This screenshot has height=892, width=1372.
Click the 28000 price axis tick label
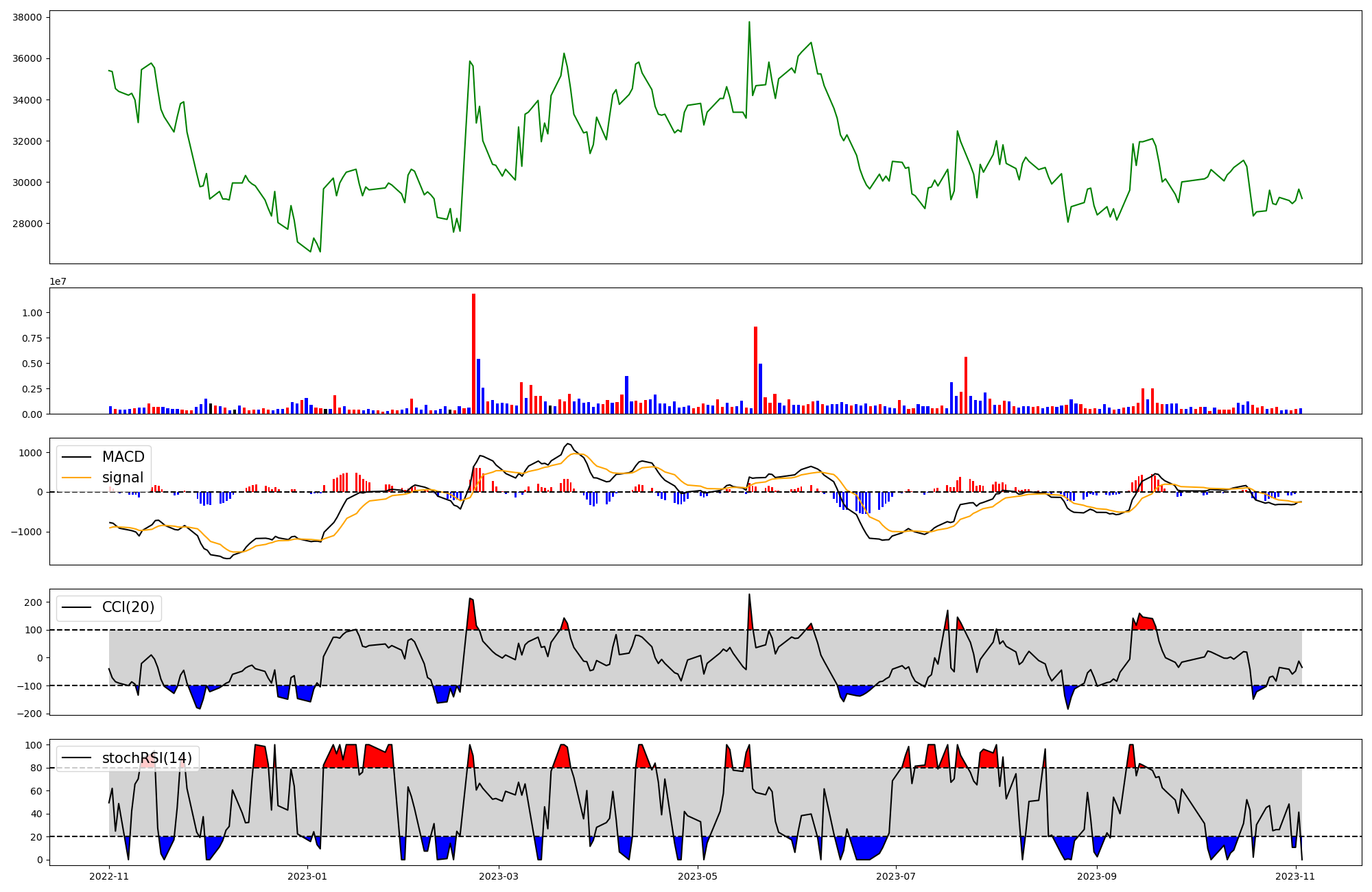pyautogui.click(x=27, y=224)
